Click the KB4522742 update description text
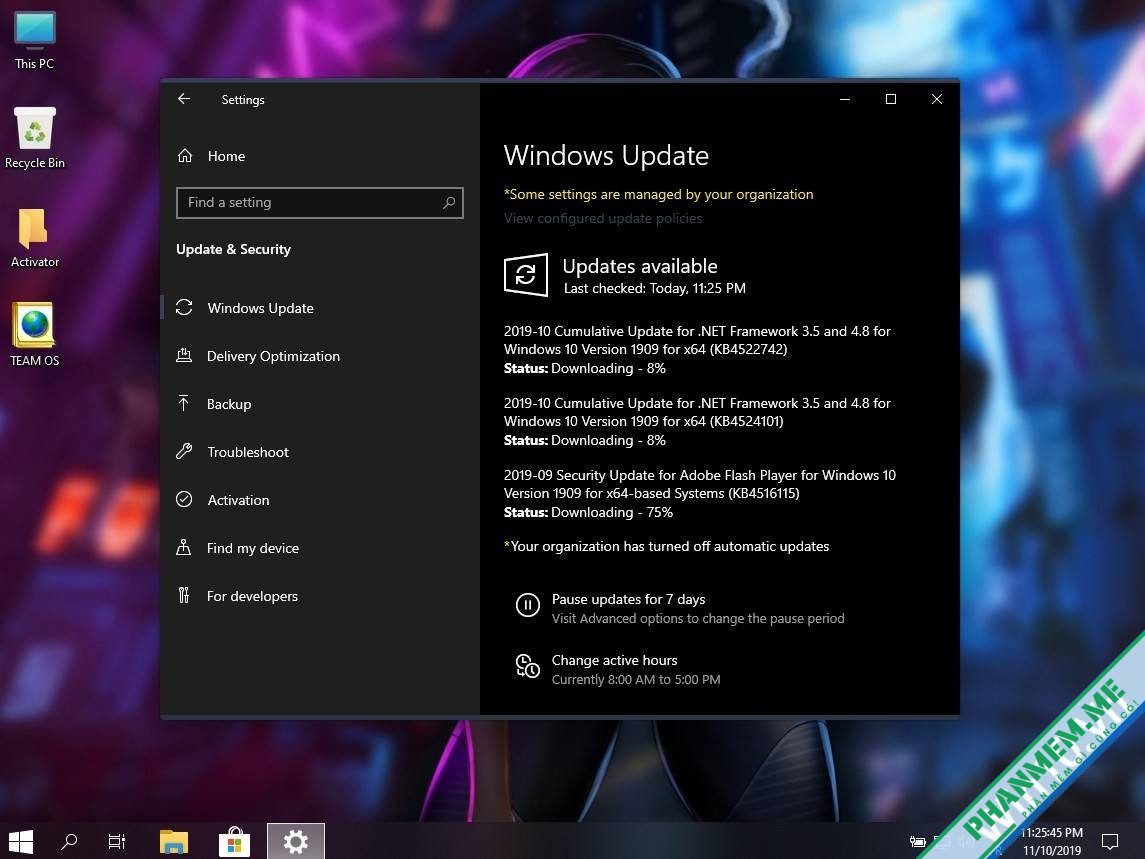The height and width of the screenshot is (859, 1145). 697,340
